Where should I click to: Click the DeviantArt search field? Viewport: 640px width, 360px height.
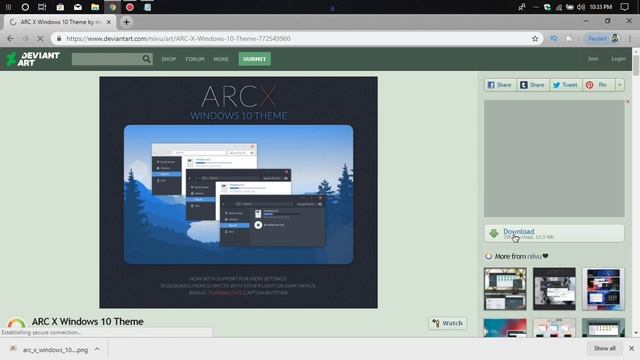coord(107,59)
